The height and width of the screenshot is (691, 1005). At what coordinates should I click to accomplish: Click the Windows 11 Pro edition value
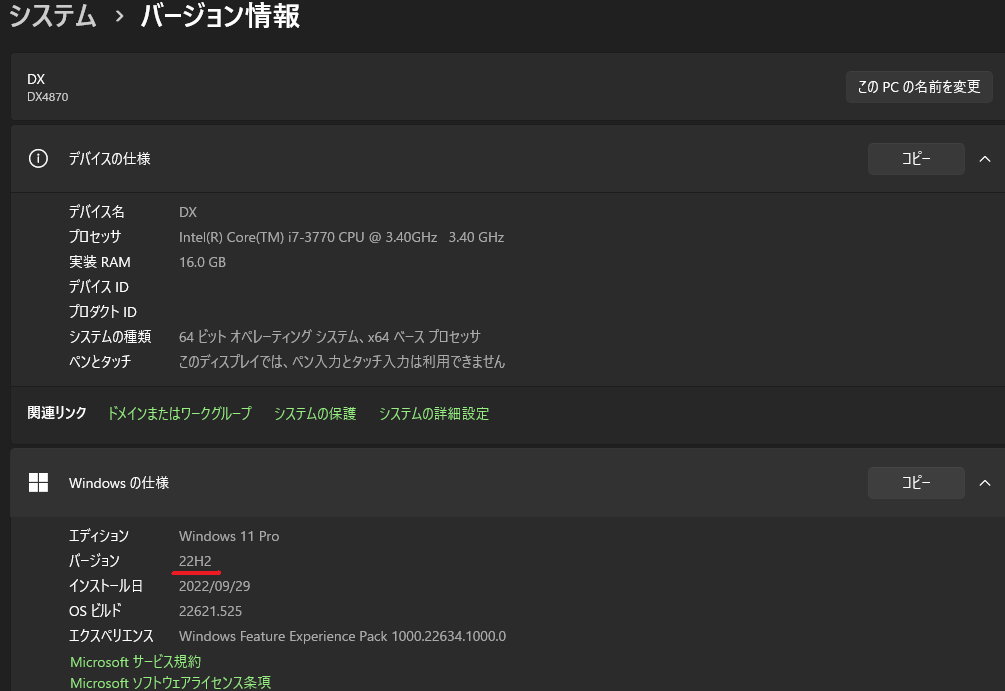[x=229, y=536]
